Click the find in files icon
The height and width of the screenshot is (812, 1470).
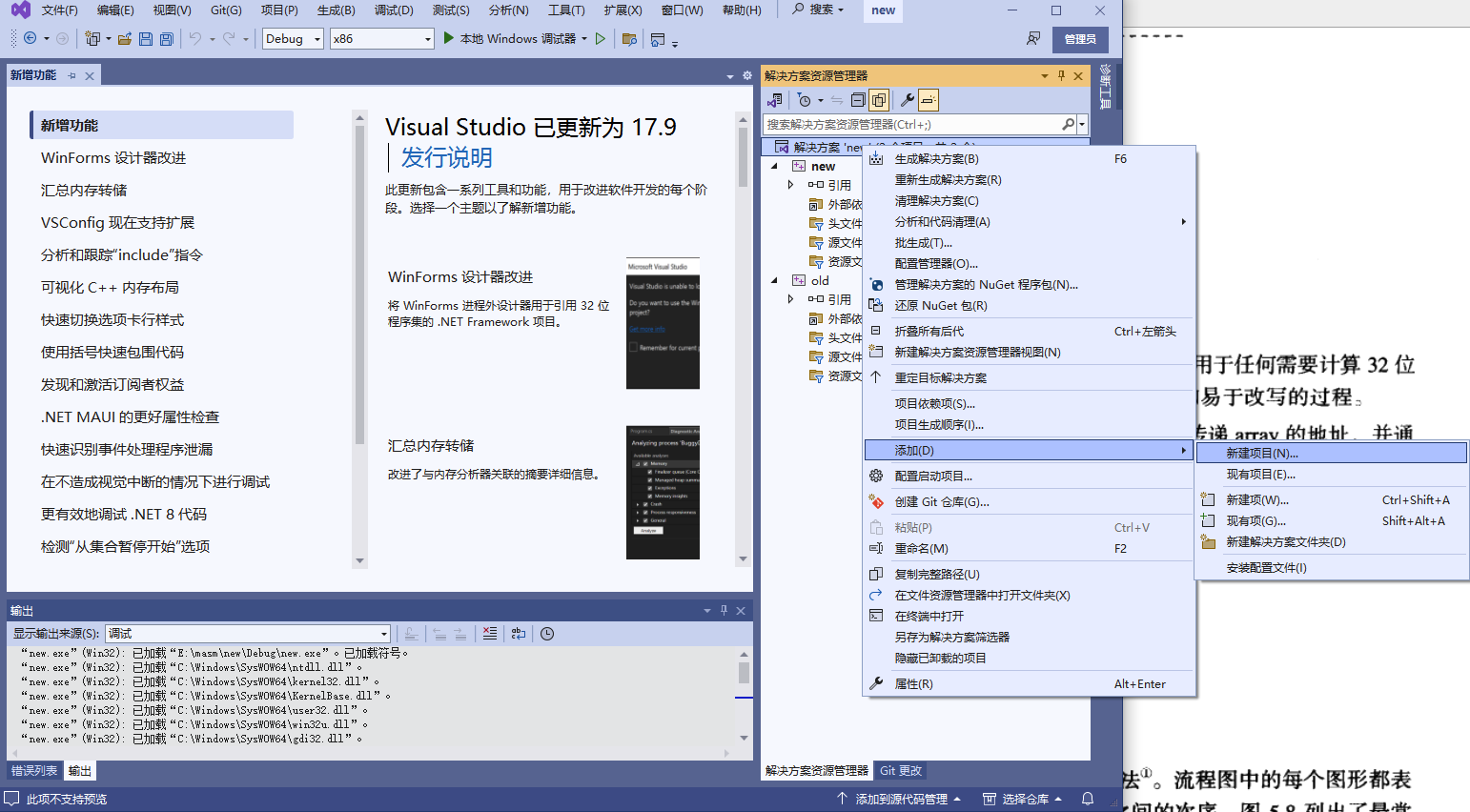point(629,39)
